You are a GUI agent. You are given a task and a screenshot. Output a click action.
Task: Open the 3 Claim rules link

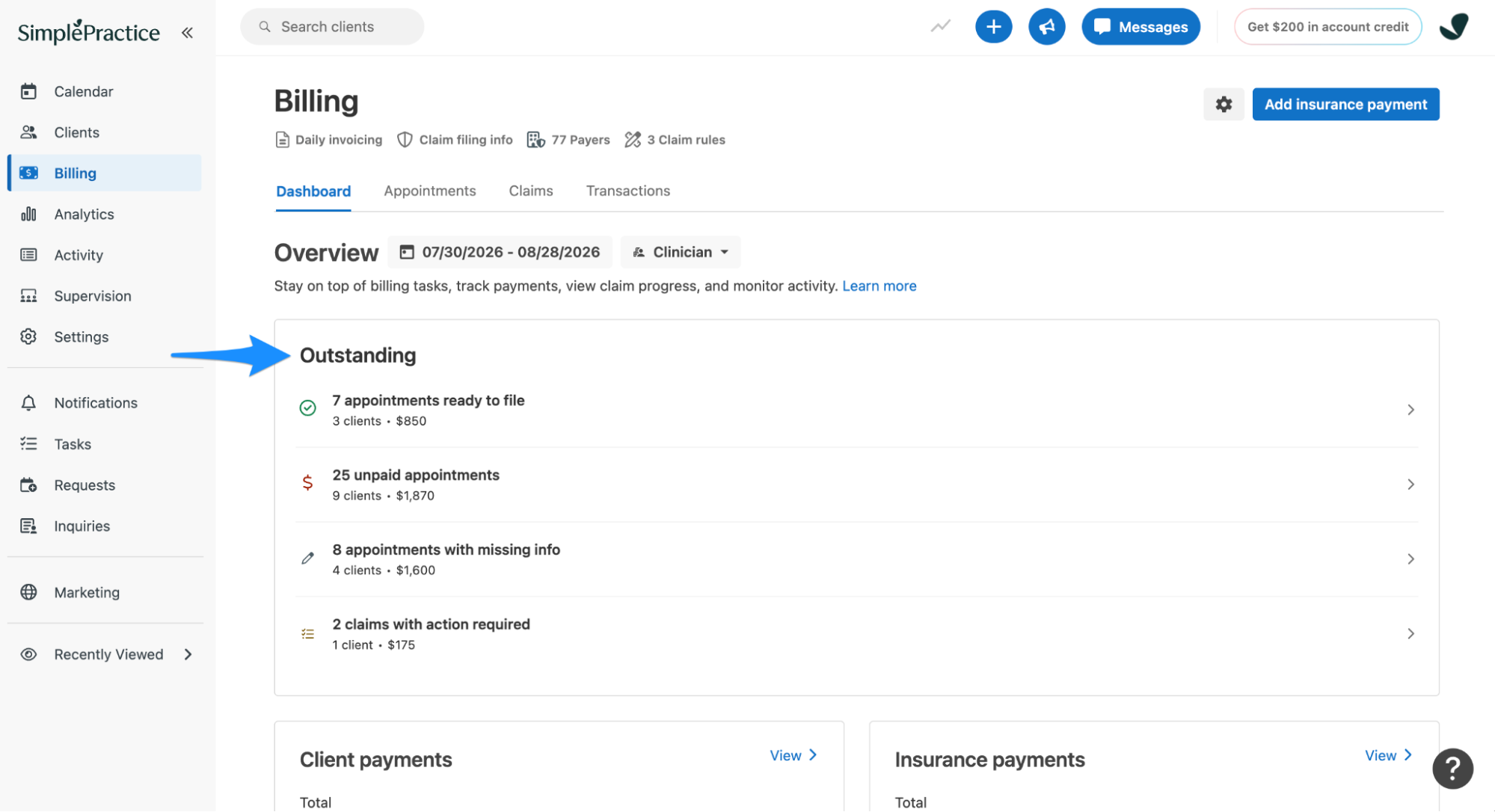pyautogui.click(x=675, y=140)
